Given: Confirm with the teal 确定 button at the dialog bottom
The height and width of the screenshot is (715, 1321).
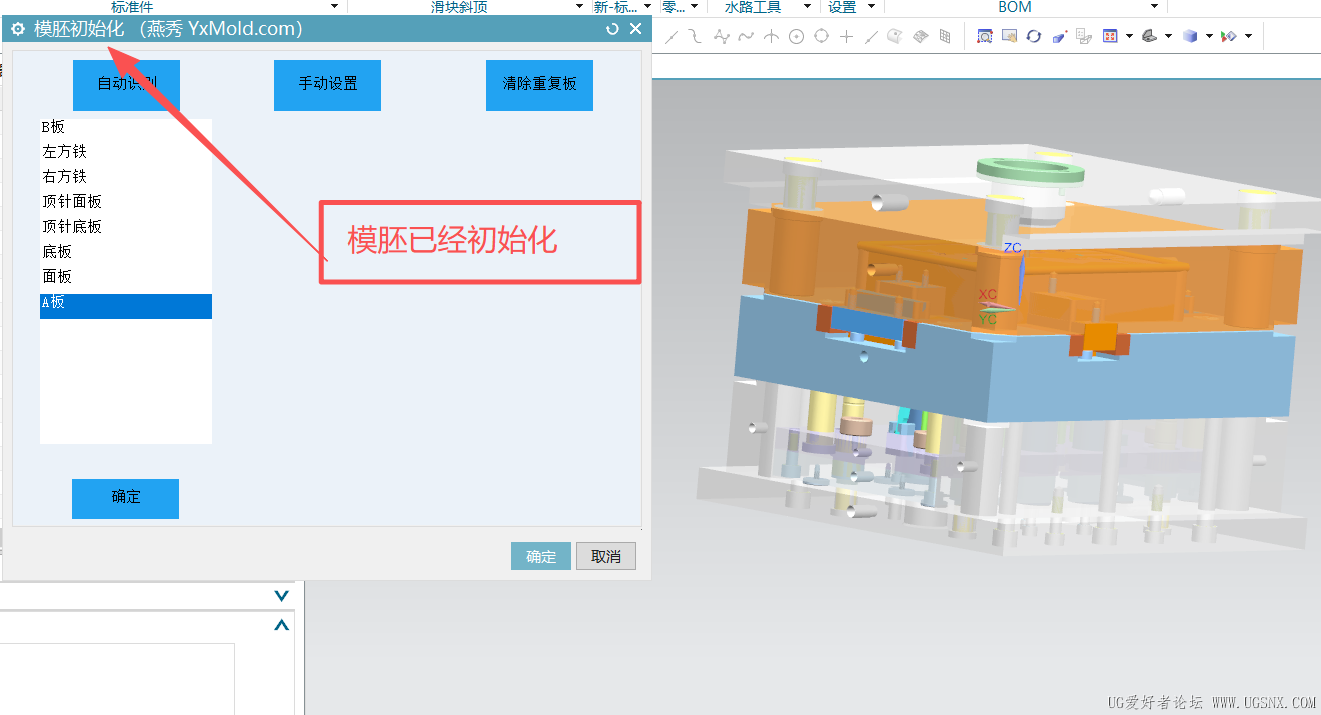Looking at the screenshot, I should [x=541, y=556].
